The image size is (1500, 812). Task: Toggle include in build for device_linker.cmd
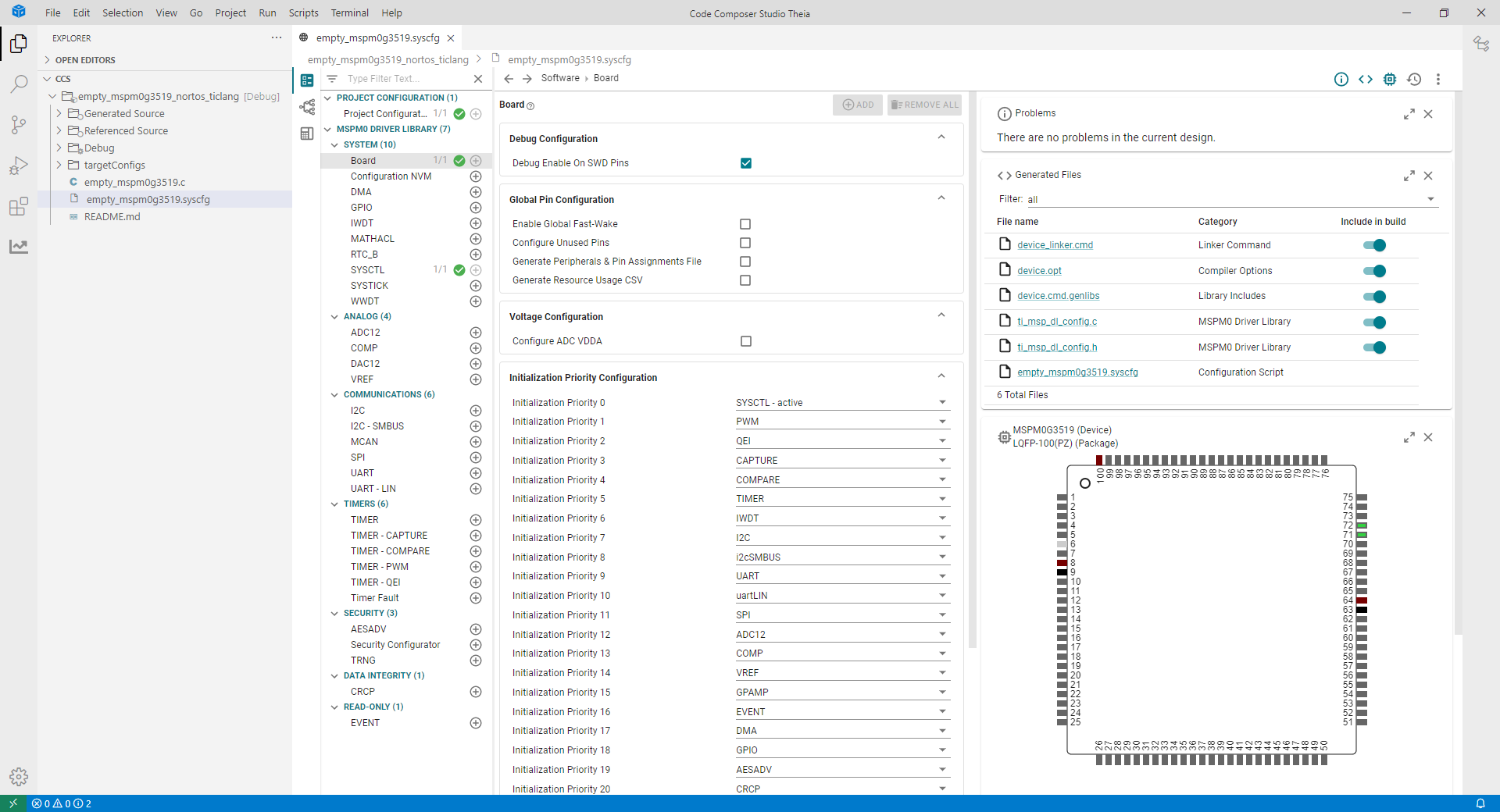click(1374, 245)
